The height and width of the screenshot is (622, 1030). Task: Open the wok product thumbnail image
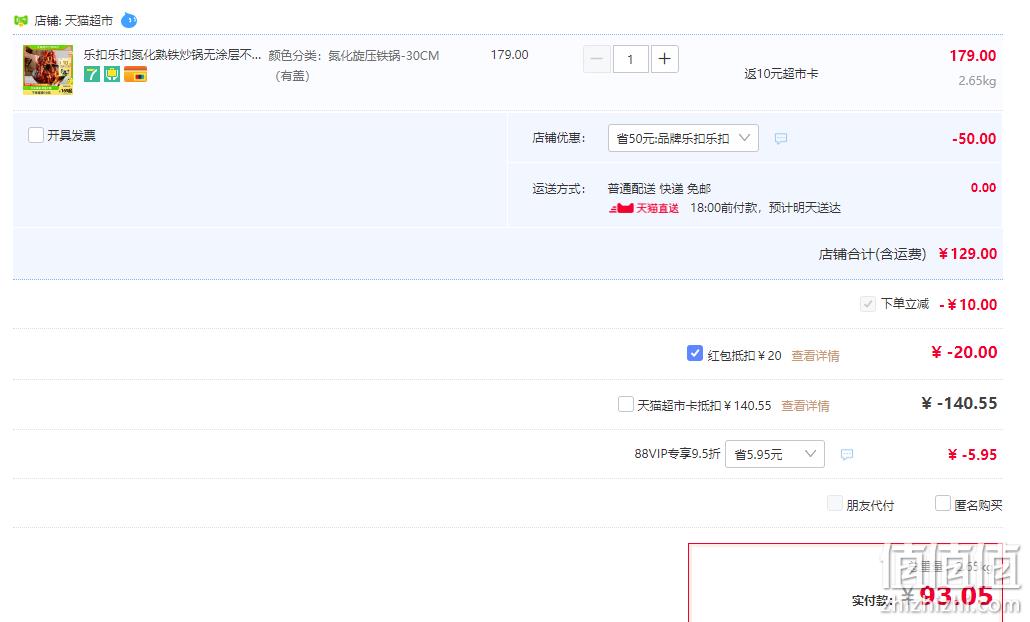pos(48,70)
